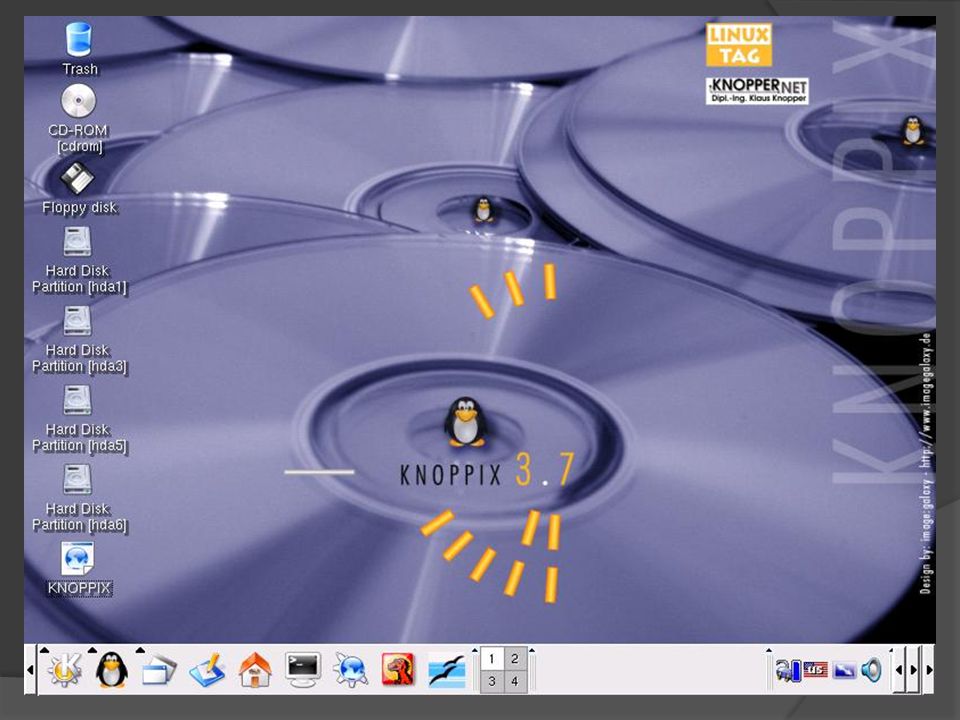Screen dimensions: 960x720
Task: Switch to virtual desktop 2
Action: (x=515, y=659)
